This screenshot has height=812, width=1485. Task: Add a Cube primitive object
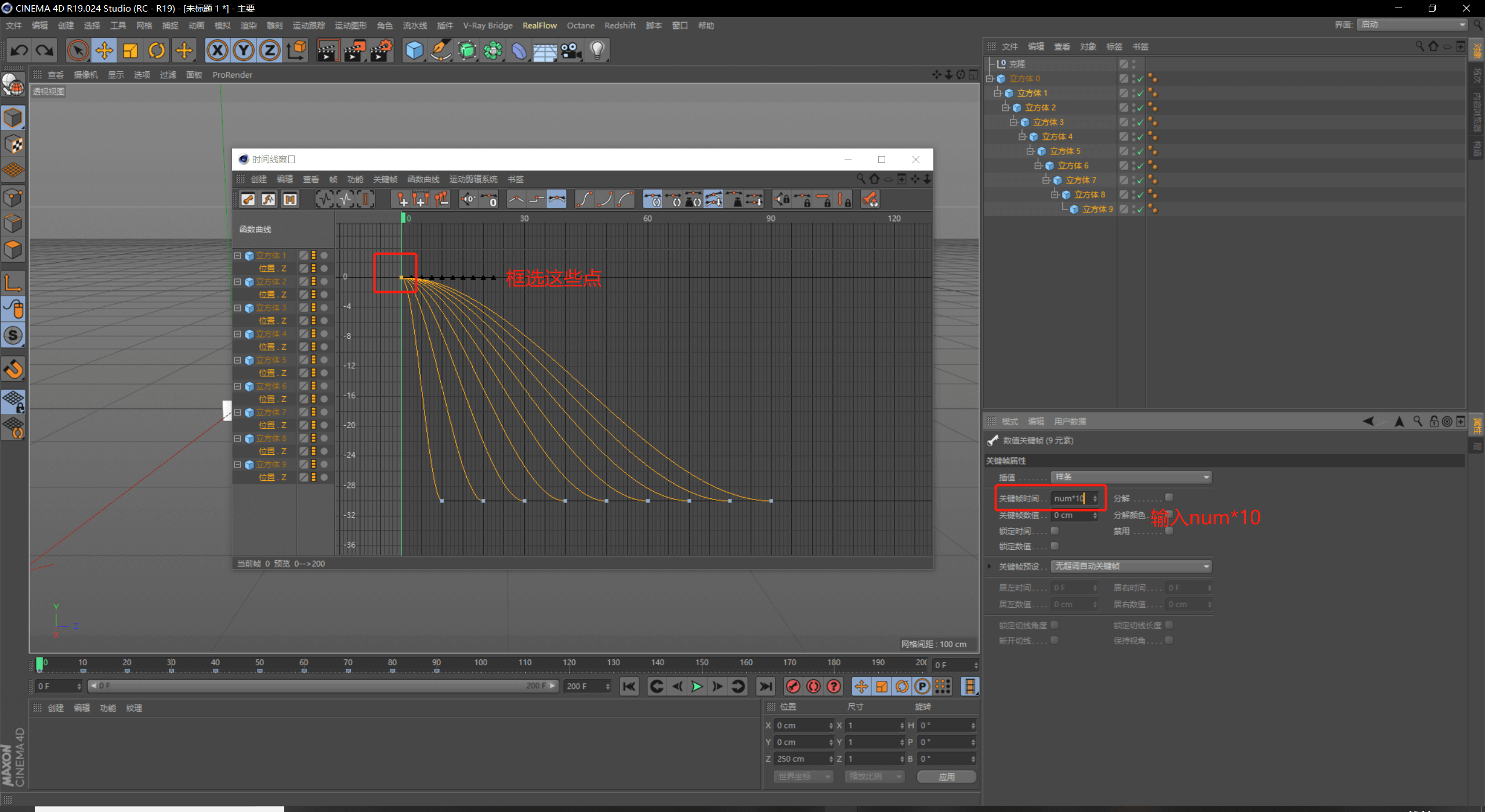(414, 50)
